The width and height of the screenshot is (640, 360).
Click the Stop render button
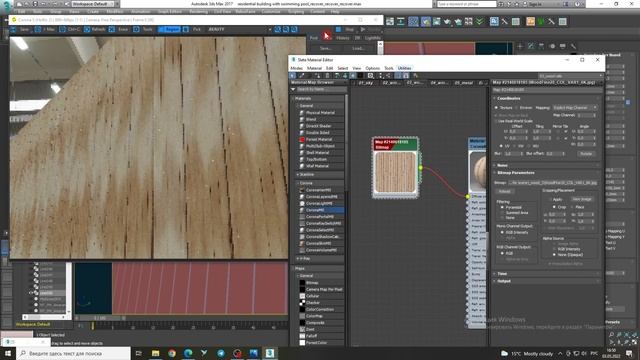(346, 29)
